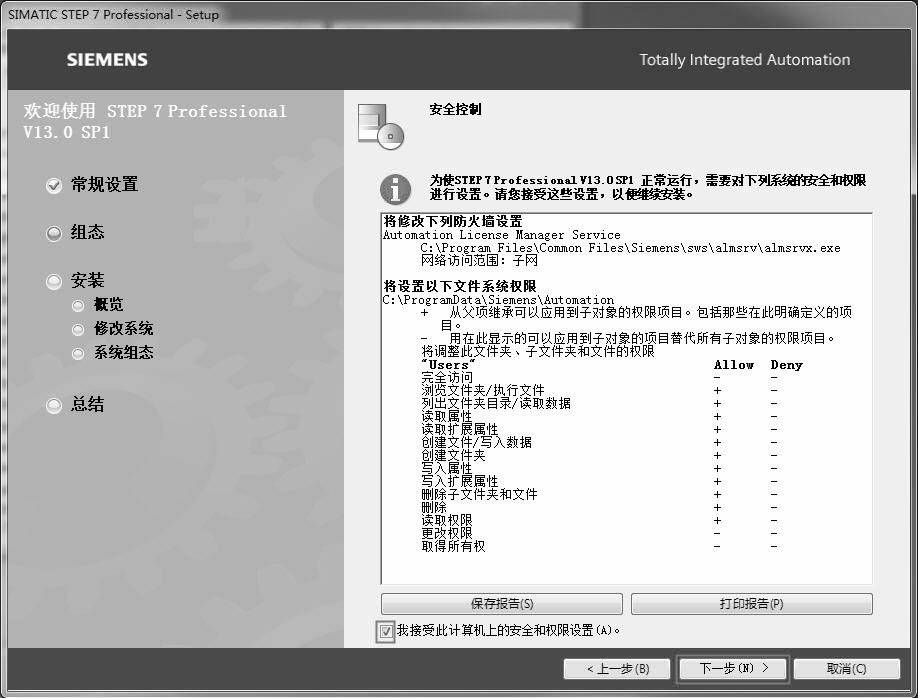918x698 pixels.
Task: Click the almsrvx.exe file path line
Action: click(x=631, y=248)
